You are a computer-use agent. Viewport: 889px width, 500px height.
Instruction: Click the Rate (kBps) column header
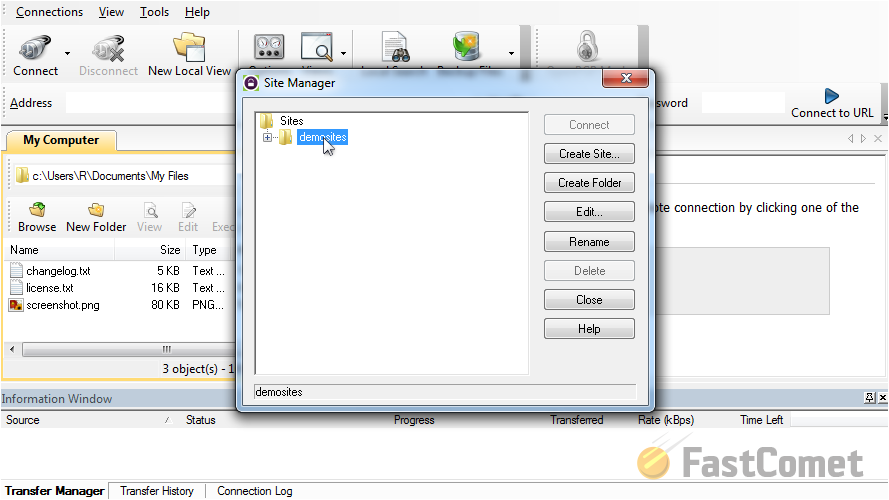click(x=666, y=420)
